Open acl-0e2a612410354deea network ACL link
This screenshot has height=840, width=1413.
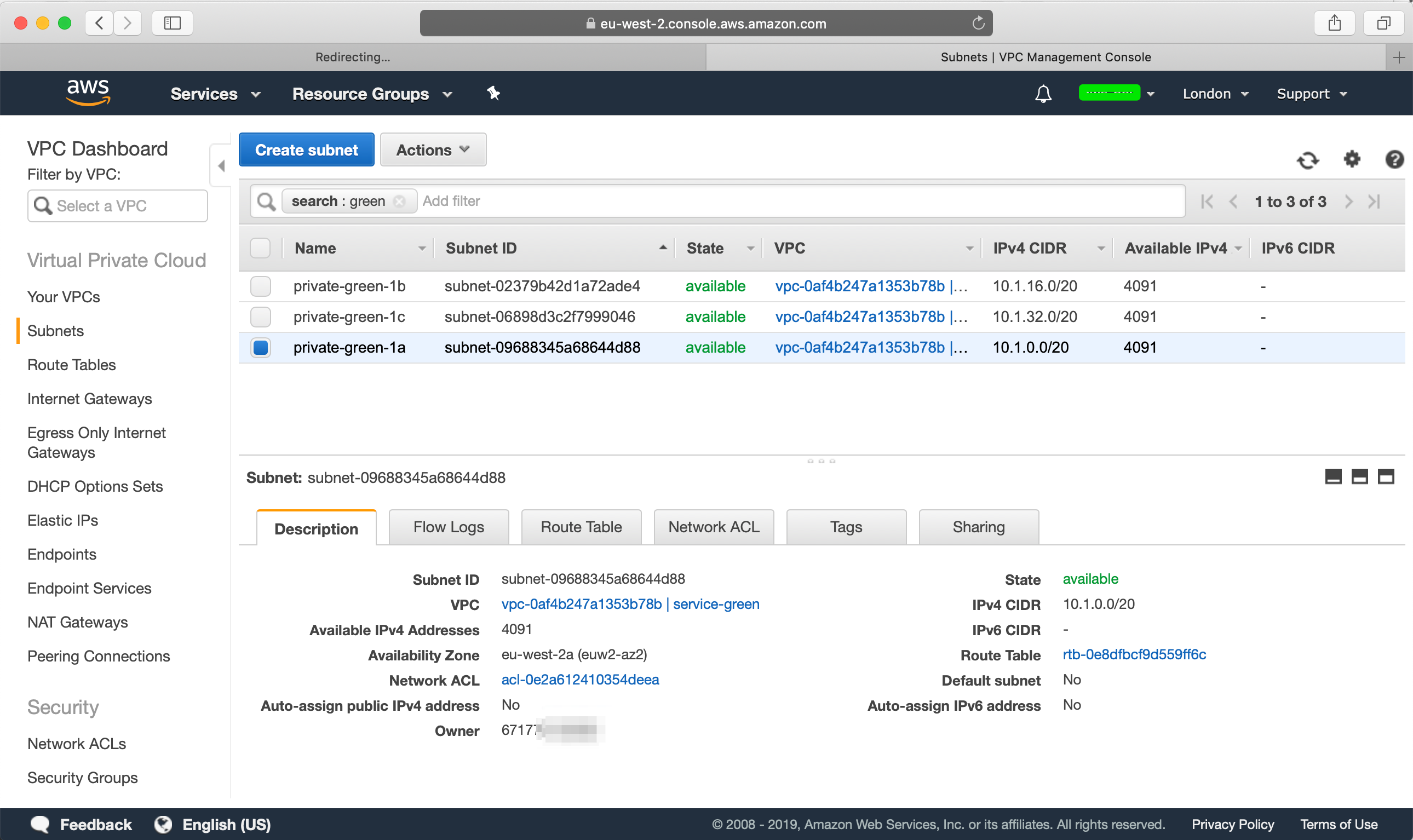click(x=579, y=679)
